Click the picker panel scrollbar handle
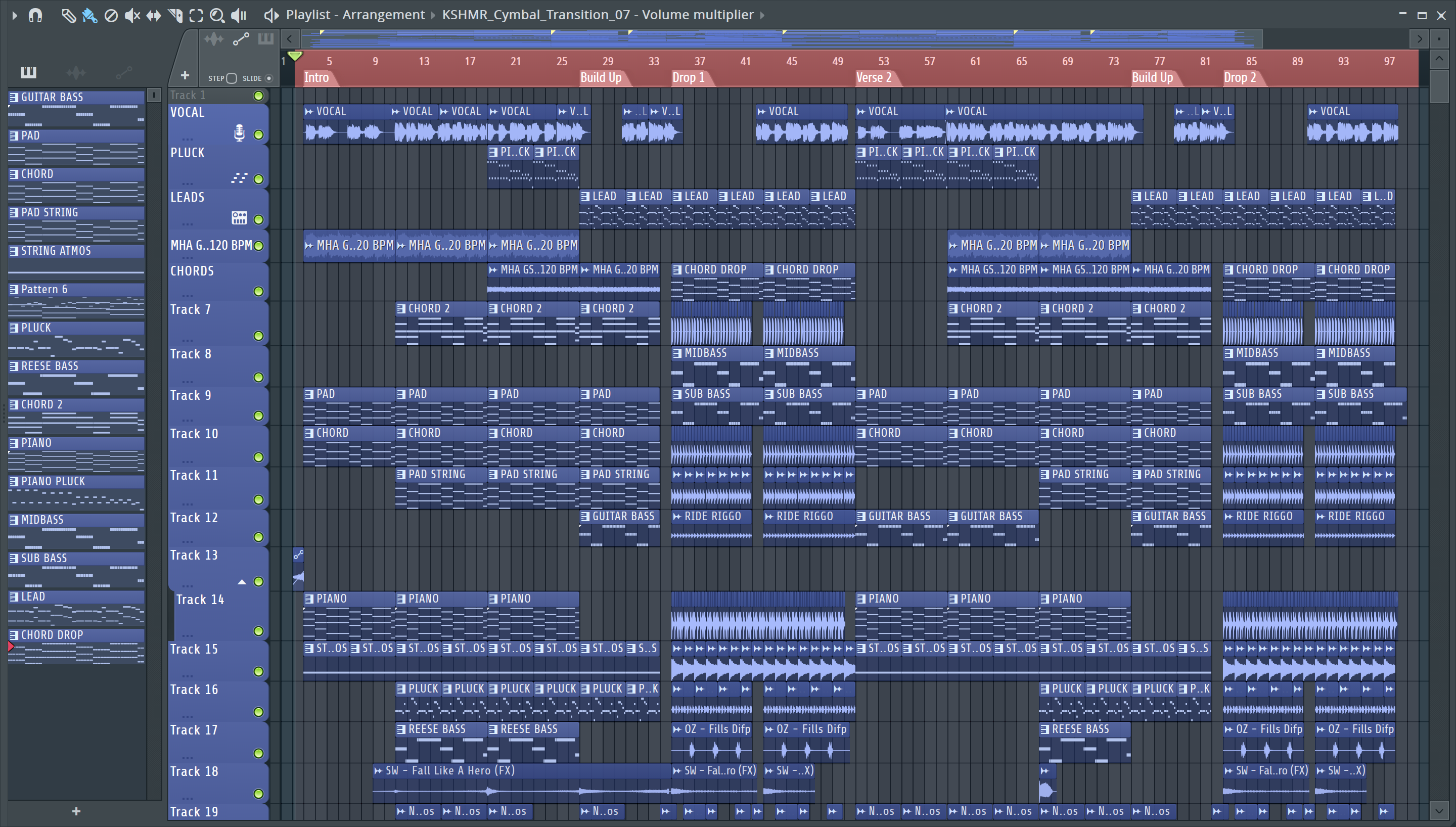The width and height of the screenshot is (1456, 827). coord(154,95)
